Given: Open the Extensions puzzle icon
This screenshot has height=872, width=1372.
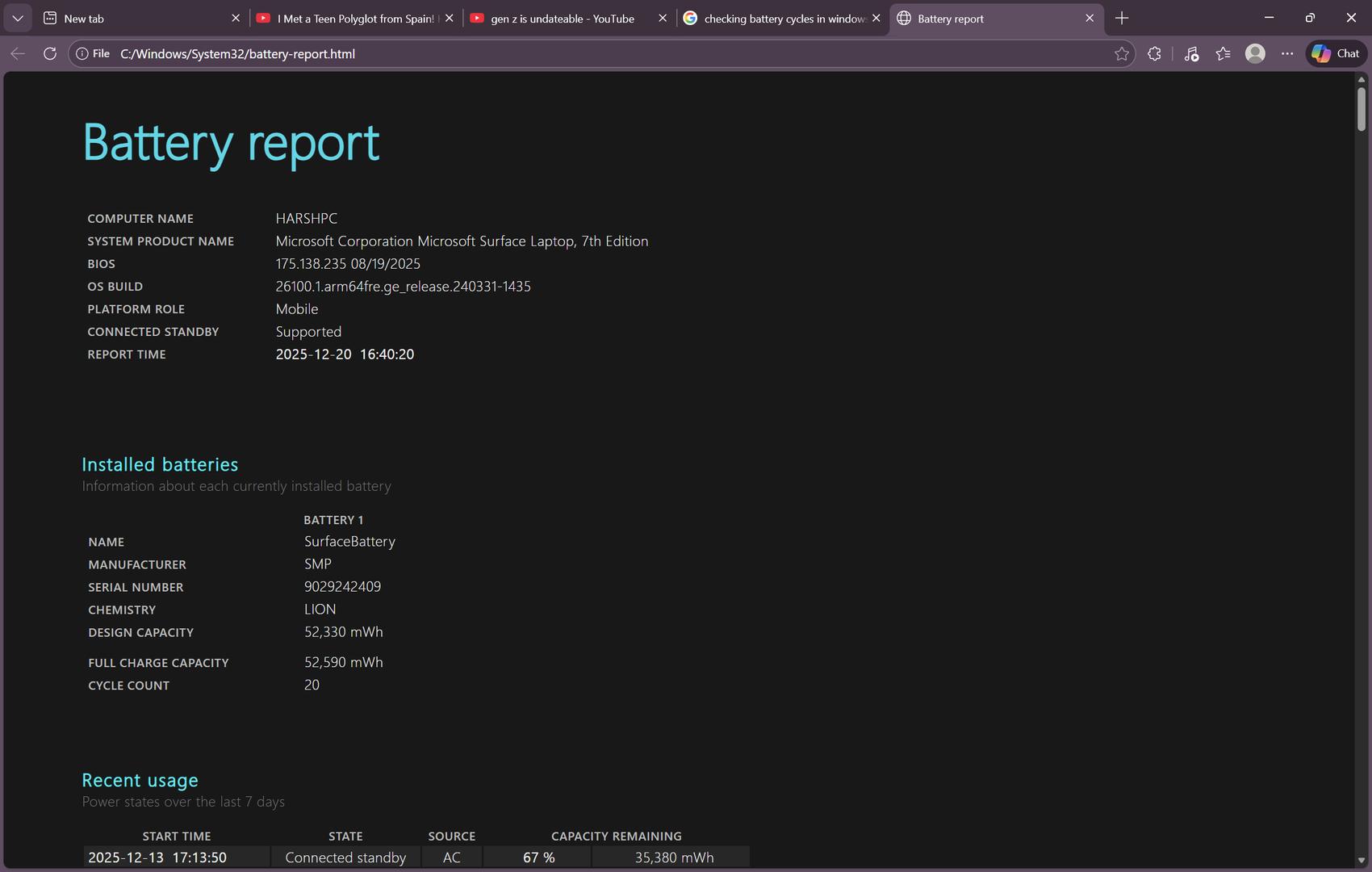Looking at the screenshot, I should pos(1154,53).
